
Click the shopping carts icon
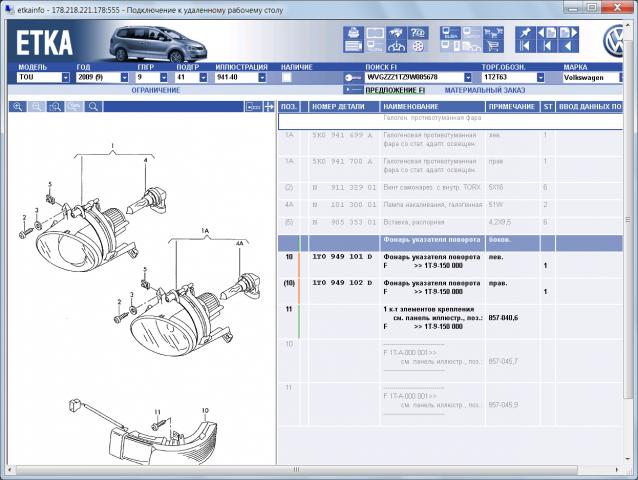[493, 33]
